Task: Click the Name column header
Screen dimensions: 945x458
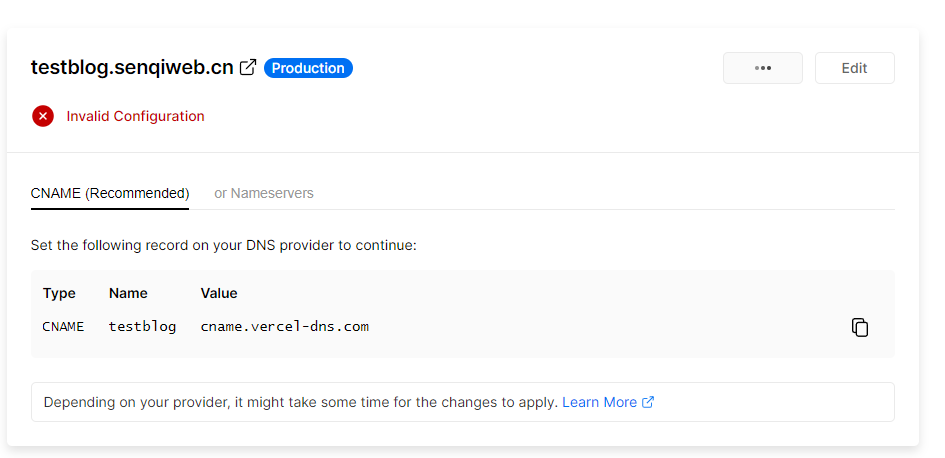Action: click(x=128, y=293)
